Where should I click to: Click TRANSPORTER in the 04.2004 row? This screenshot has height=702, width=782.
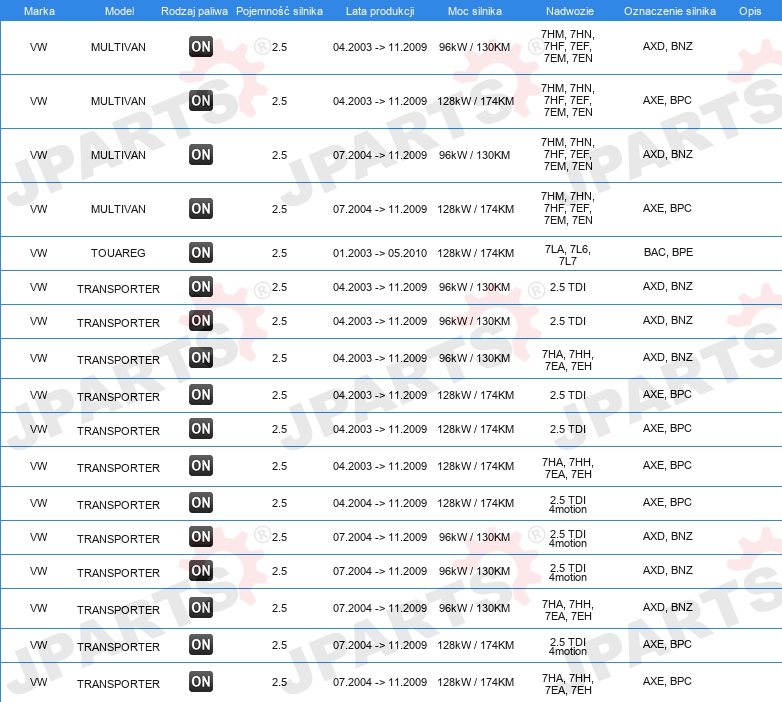118,505
